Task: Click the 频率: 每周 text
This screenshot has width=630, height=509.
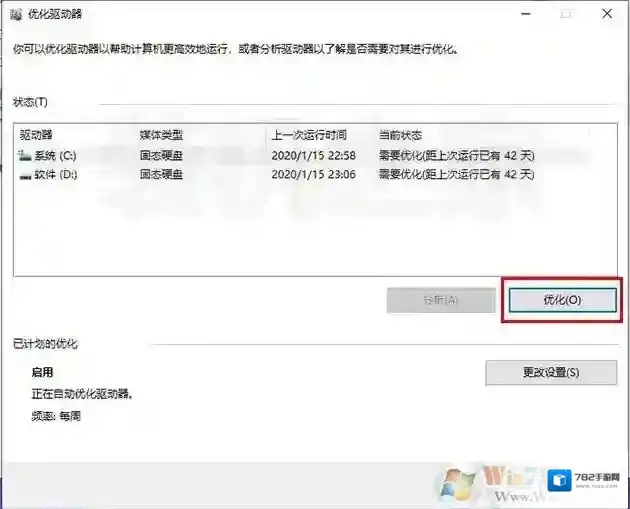Action: [56, 416]
